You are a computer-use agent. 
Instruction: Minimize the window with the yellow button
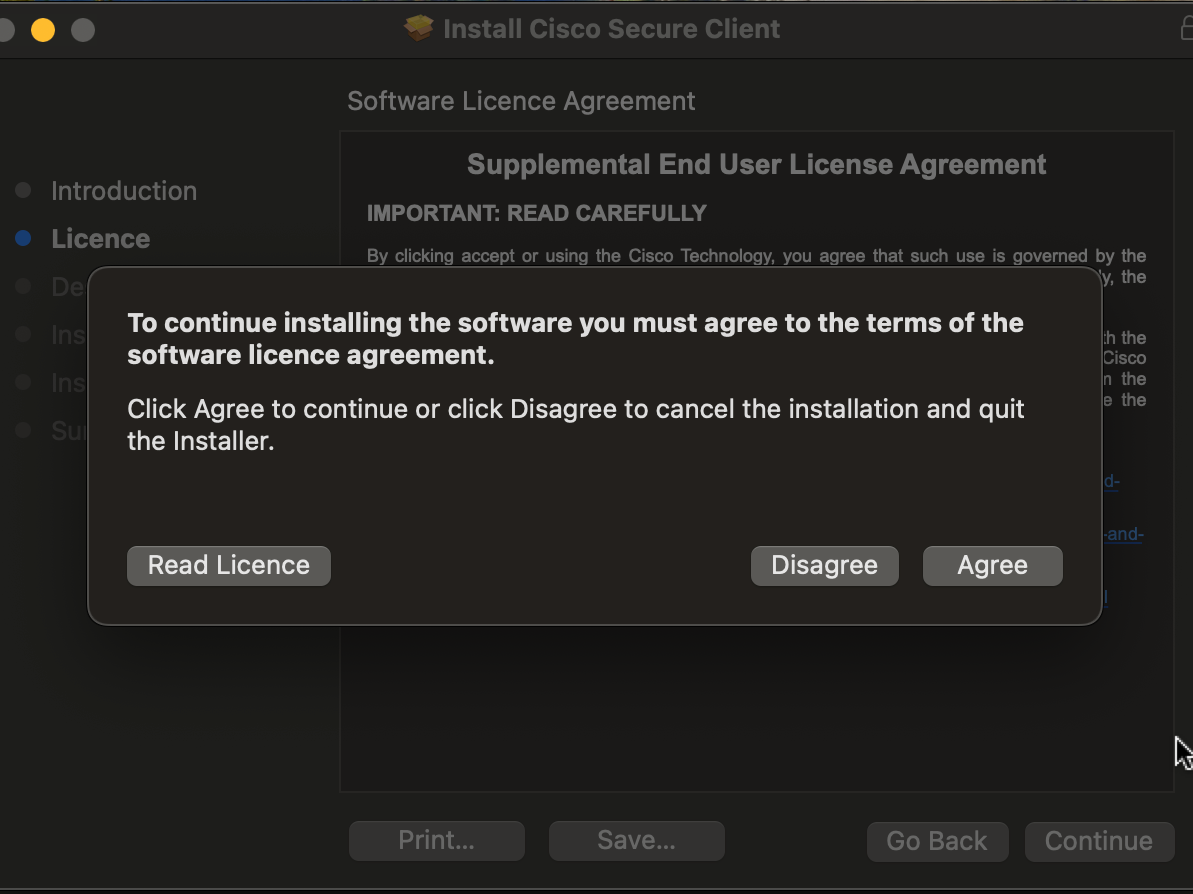coord(42,30)
